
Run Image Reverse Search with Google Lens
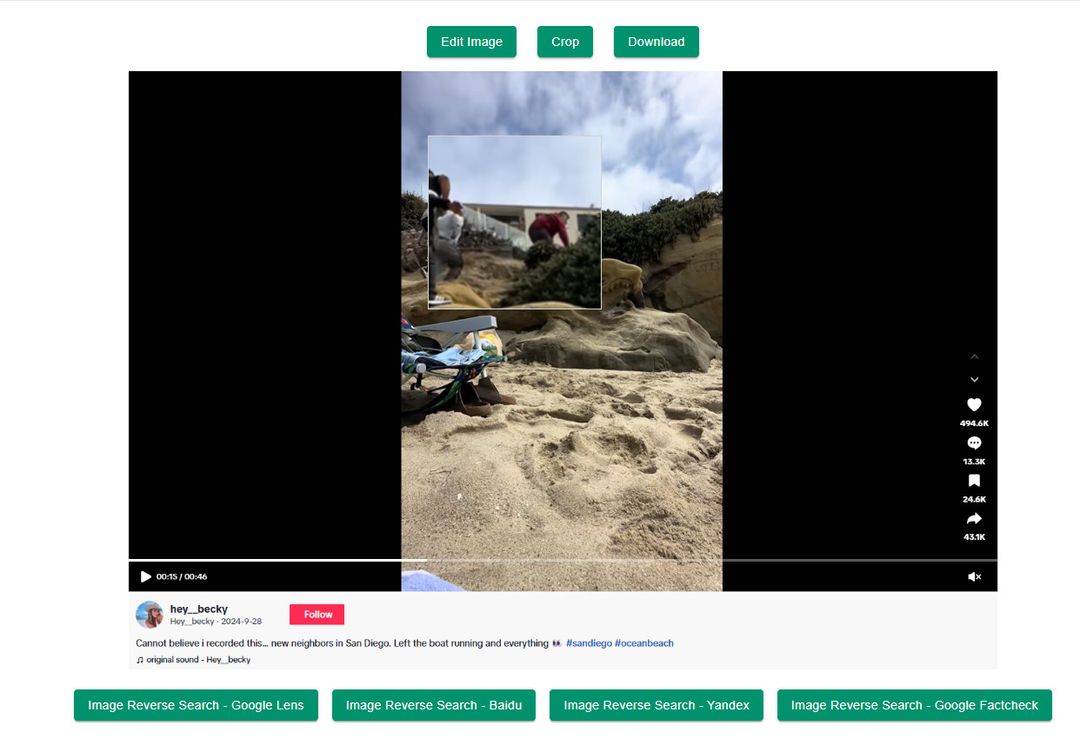click(x=196, y=705)
